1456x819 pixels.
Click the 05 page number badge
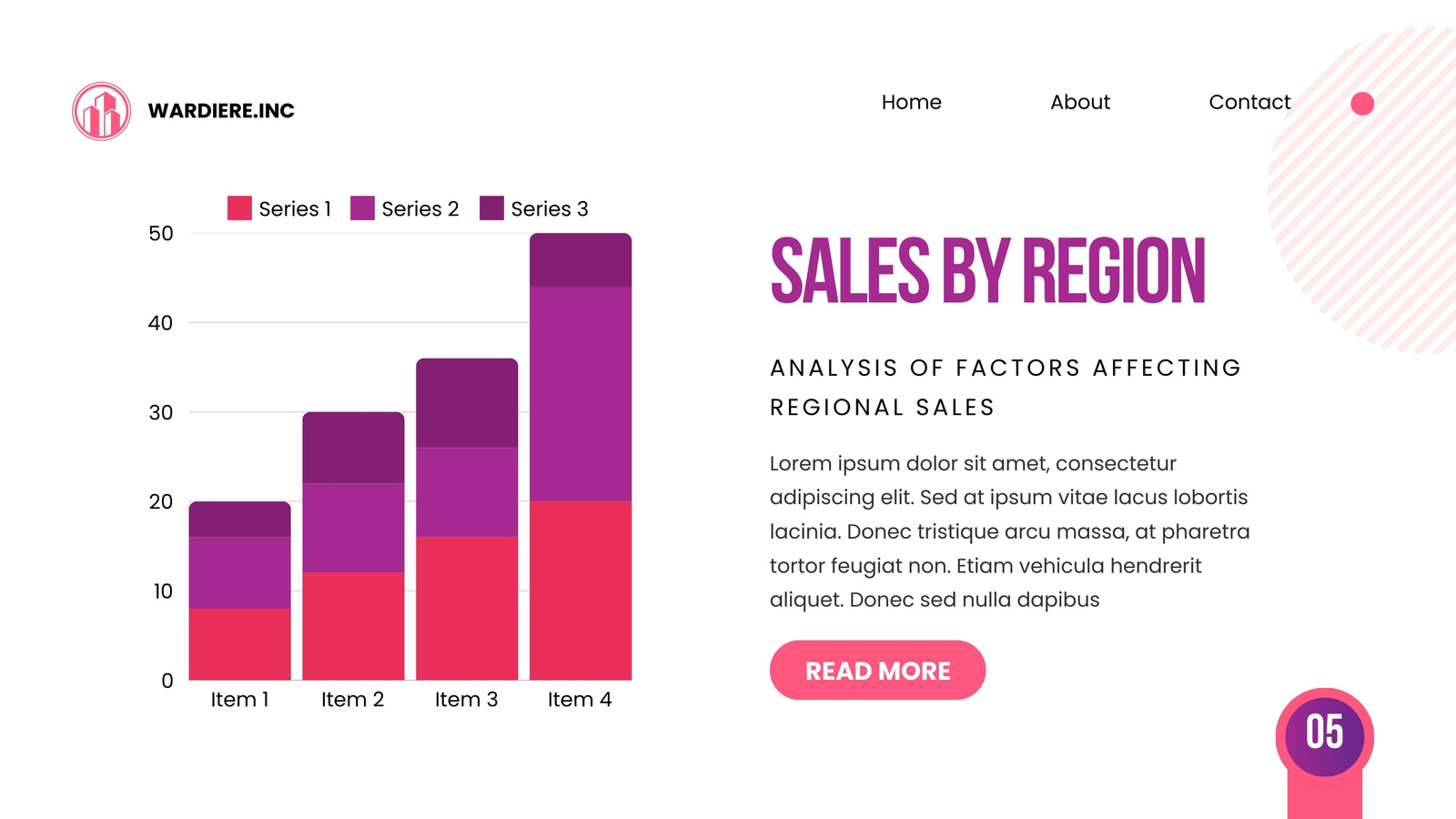pos(1325,733)
